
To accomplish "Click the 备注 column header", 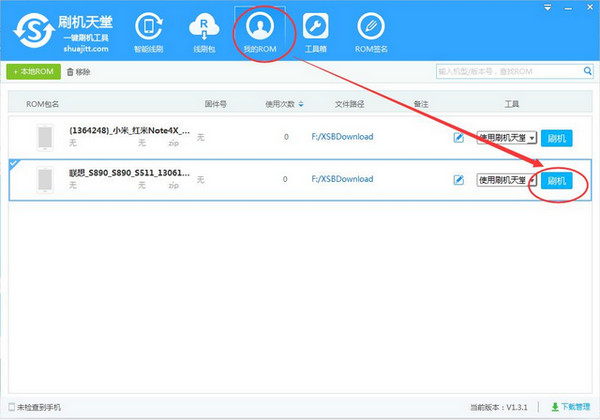I will [421, 104].
